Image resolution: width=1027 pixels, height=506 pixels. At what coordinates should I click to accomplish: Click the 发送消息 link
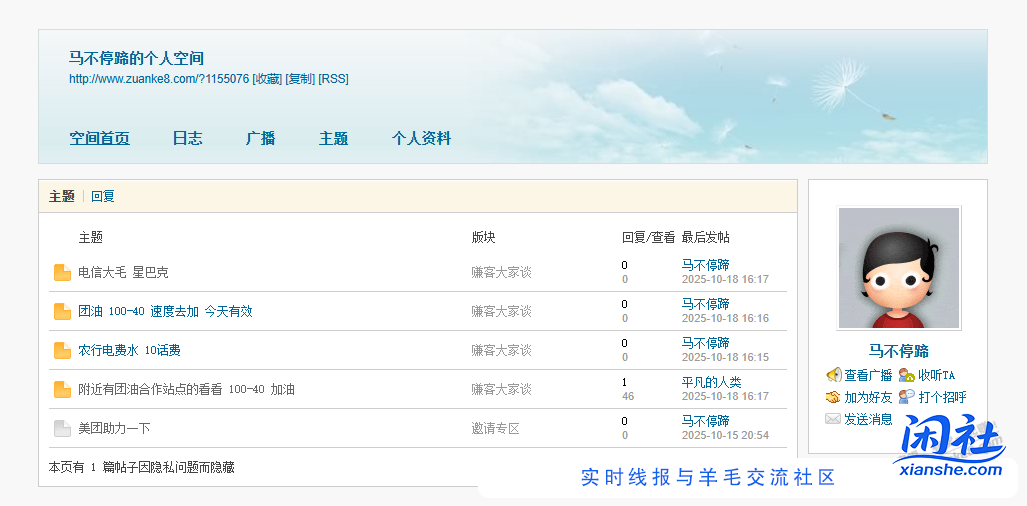tap(868, 419)
